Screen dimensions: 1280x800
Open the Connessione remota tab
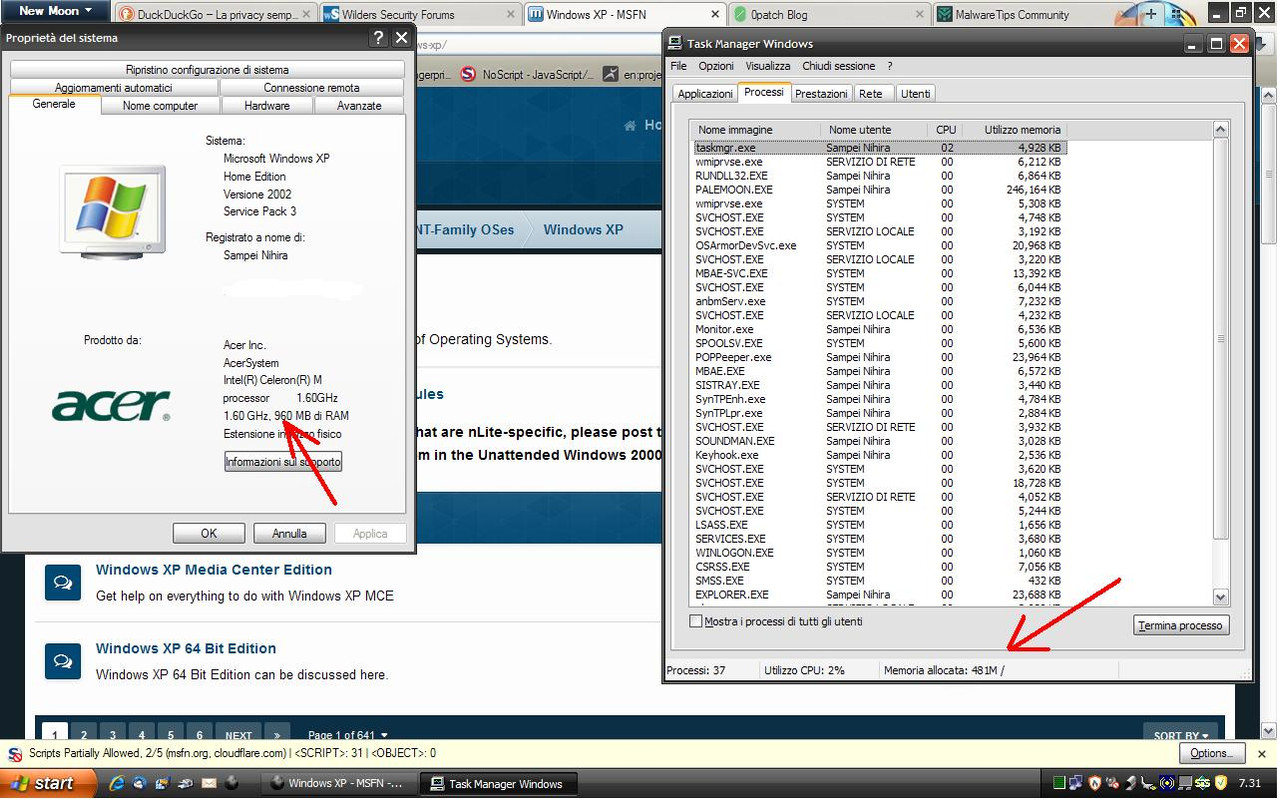(311, 88)
